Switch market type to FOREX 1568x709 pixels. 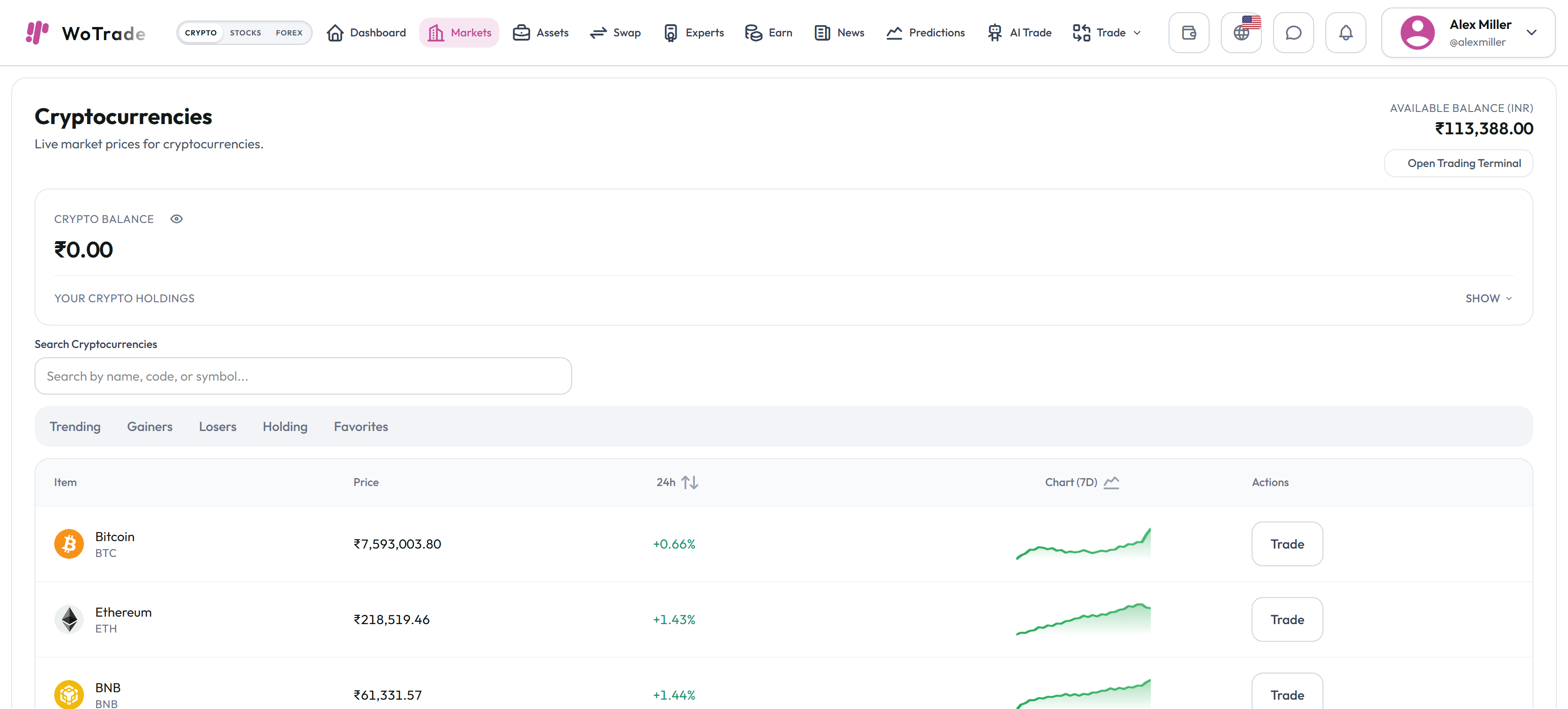click(289, 33)
